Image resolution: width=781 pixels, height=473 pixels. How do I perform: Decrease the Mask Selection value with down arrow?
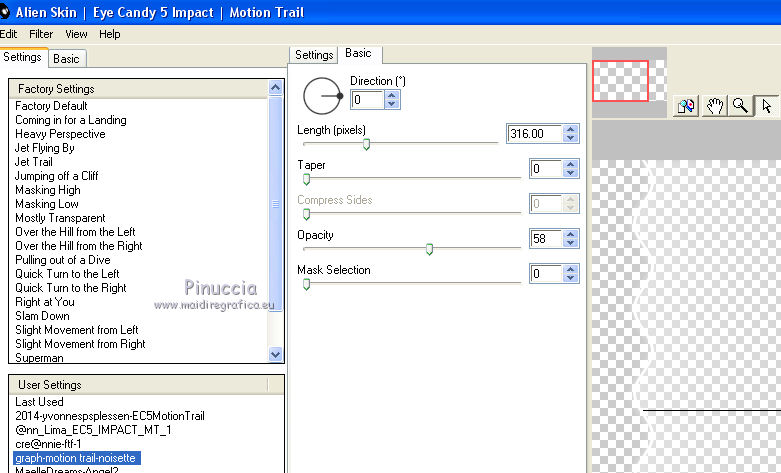coord(571,277)
